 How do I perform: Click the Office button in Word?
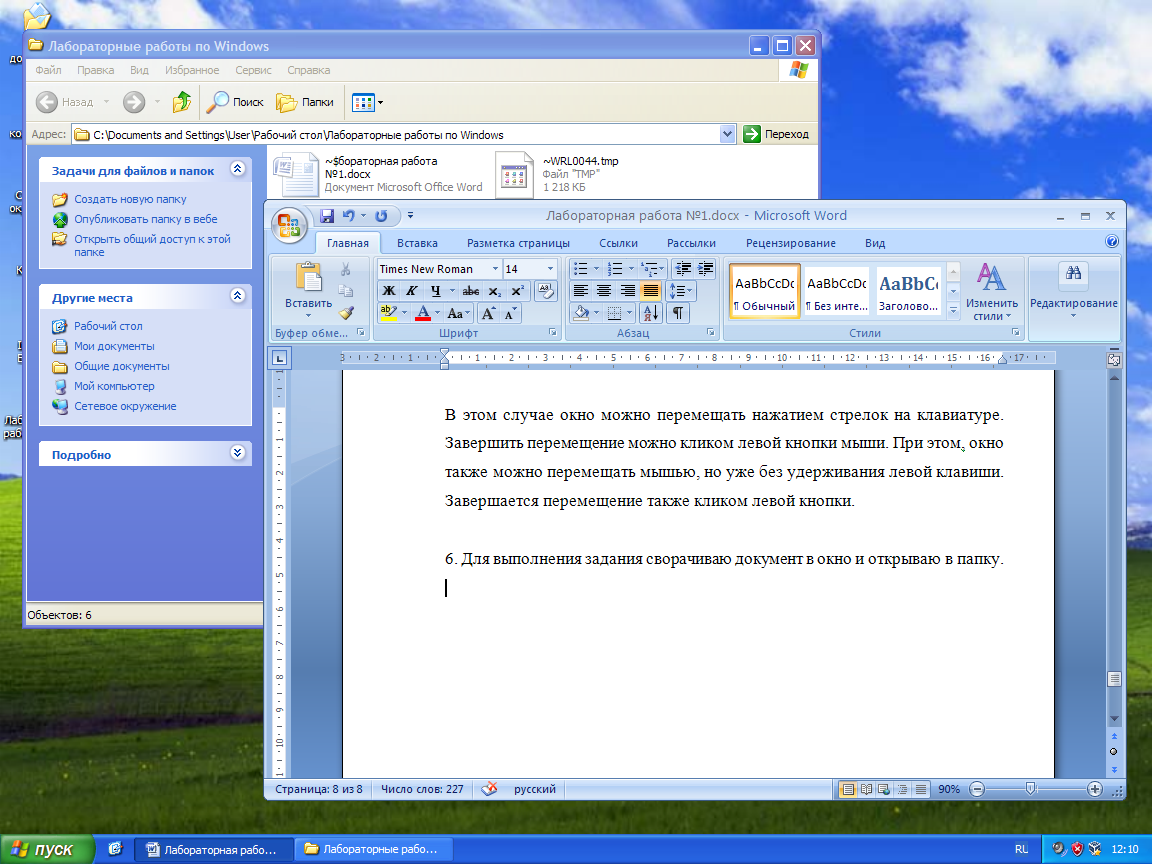tap(289, 225)
